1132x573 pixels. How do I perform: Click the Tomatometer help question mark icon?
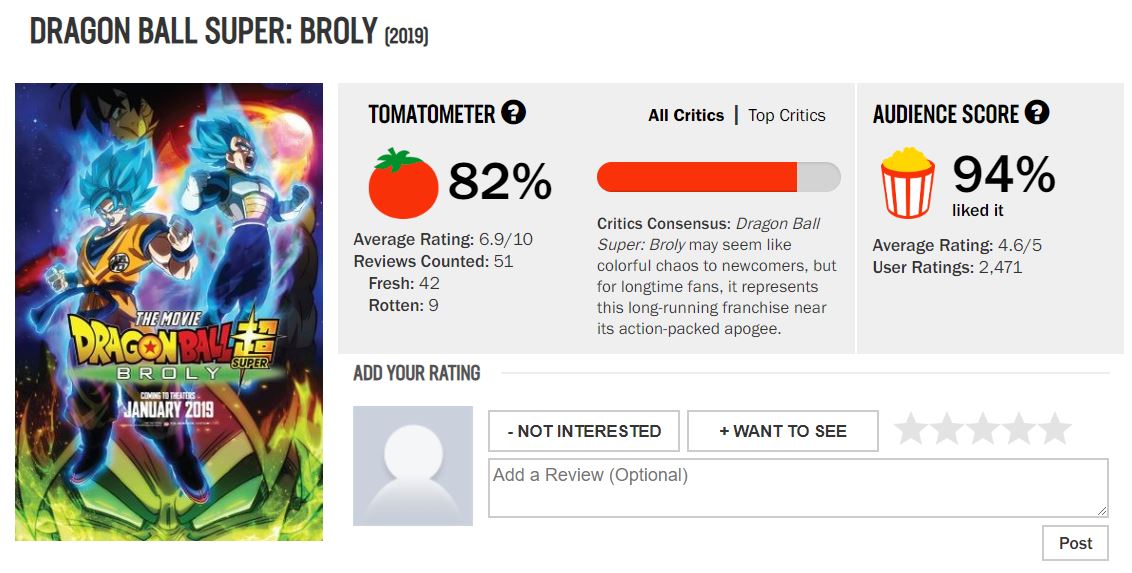click(514, 113)
